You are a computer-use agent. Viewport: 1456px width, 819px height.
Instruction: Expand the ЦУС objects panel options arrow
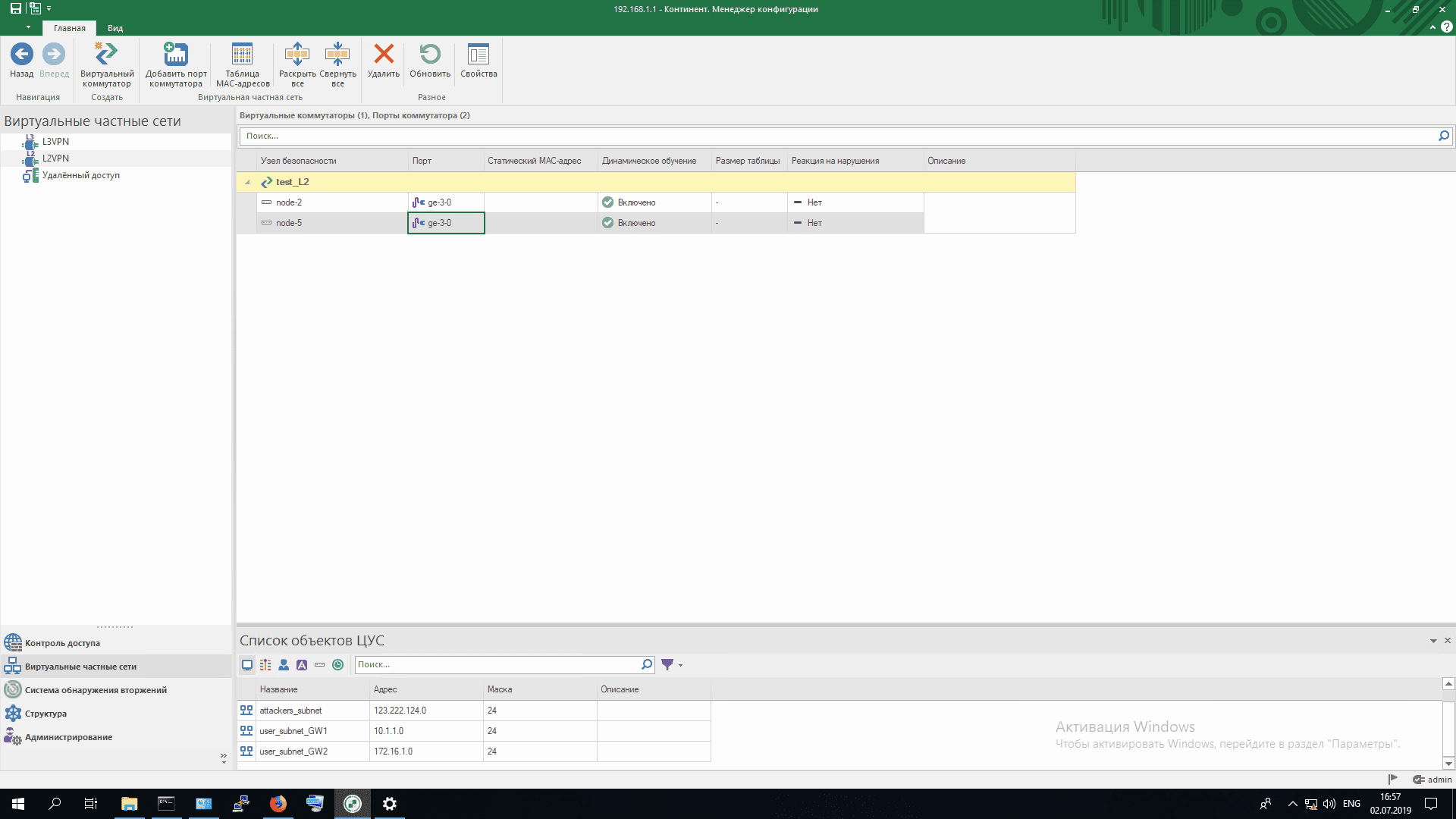tap(1433, 642)
